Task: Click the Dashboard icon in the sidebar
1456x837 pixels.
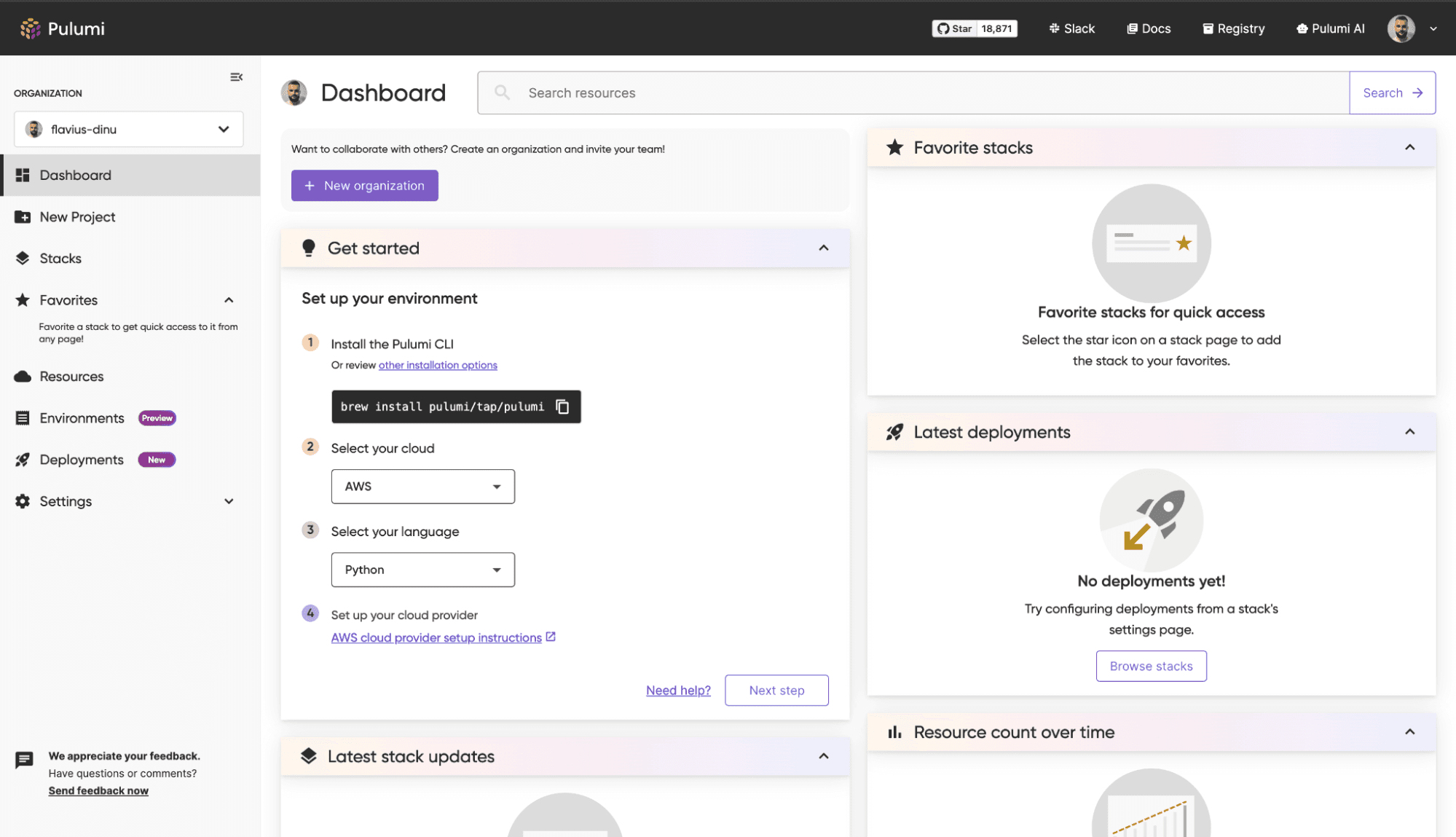Action: 23,175
